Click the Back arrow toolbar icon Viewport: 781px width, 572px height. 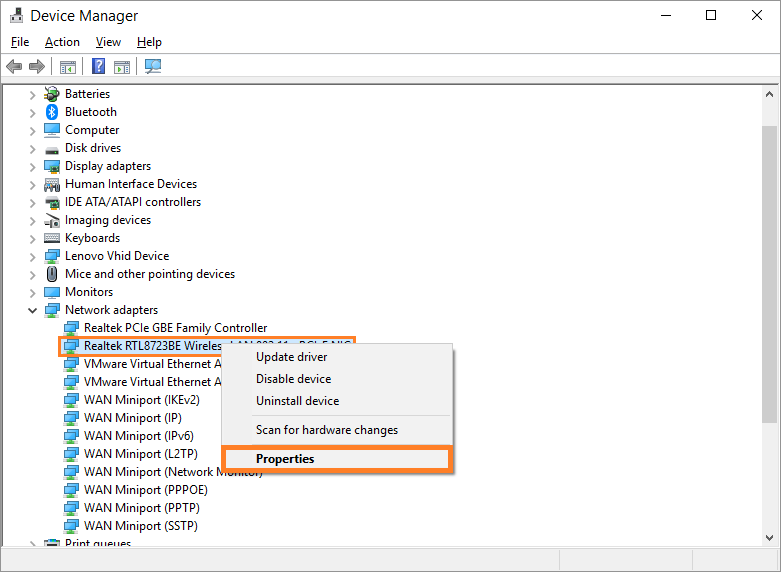14,66
